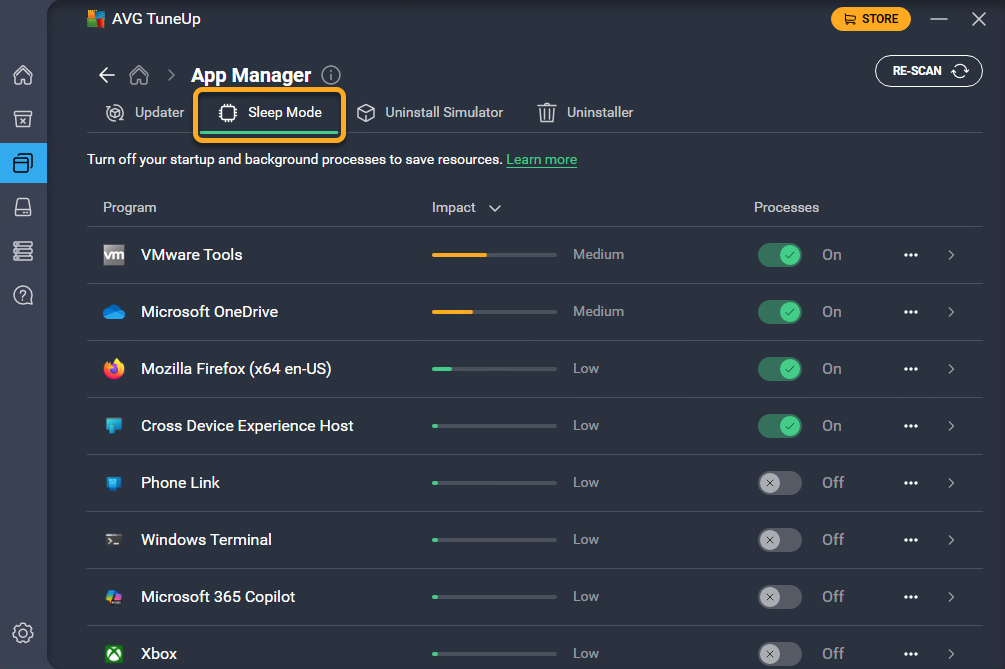Open the sidebar help question icon
The width and height of the screenshot is (1005, 669).
pyautogui.click(x=23, y=295)
